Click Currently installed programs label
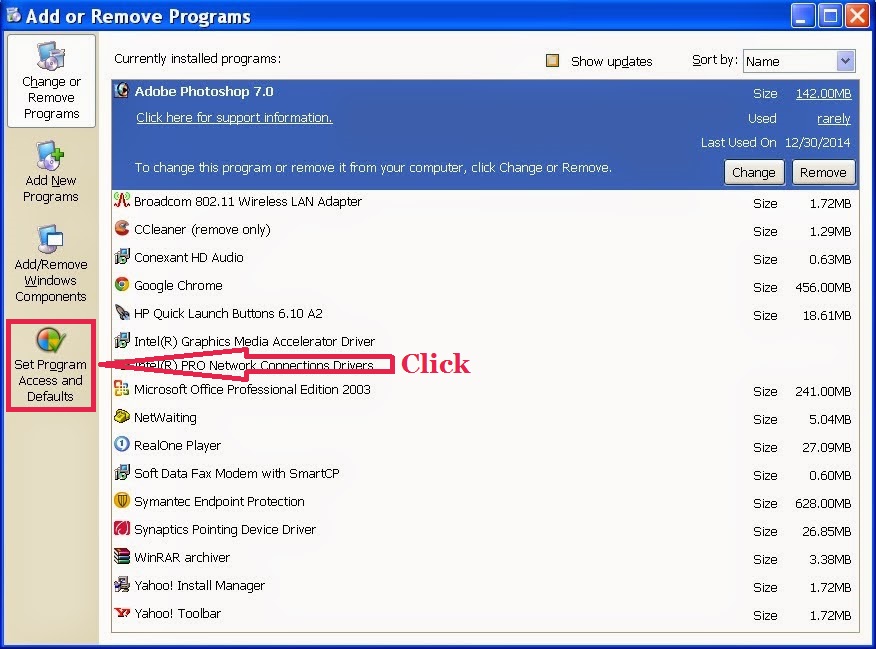The image size is (876, 649). point(197,59)
